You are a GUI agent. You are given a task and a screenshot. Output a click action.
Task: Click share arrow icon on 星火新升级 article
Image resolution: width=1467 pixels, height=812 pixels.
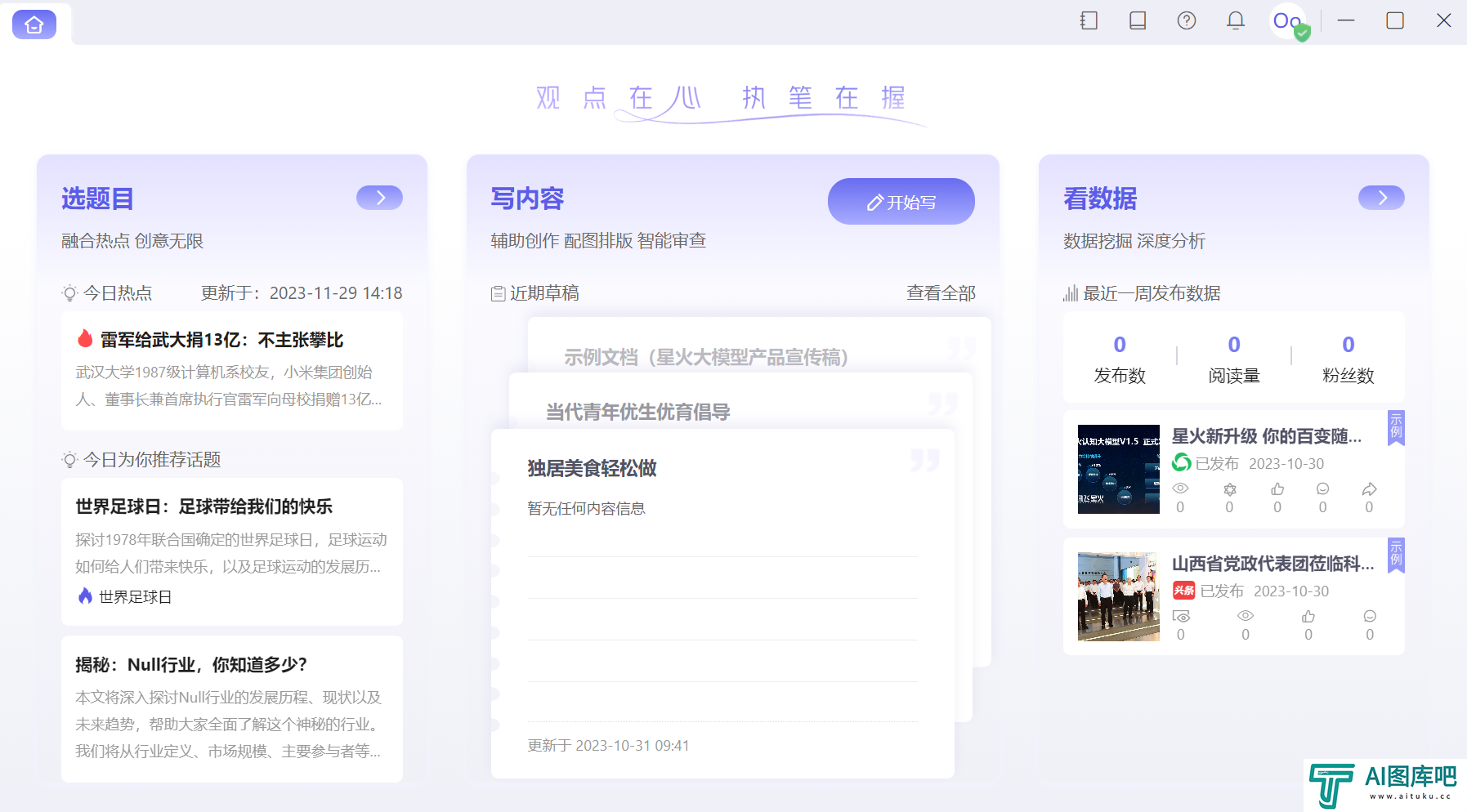pyautogui.click(x=1369, y=489)
